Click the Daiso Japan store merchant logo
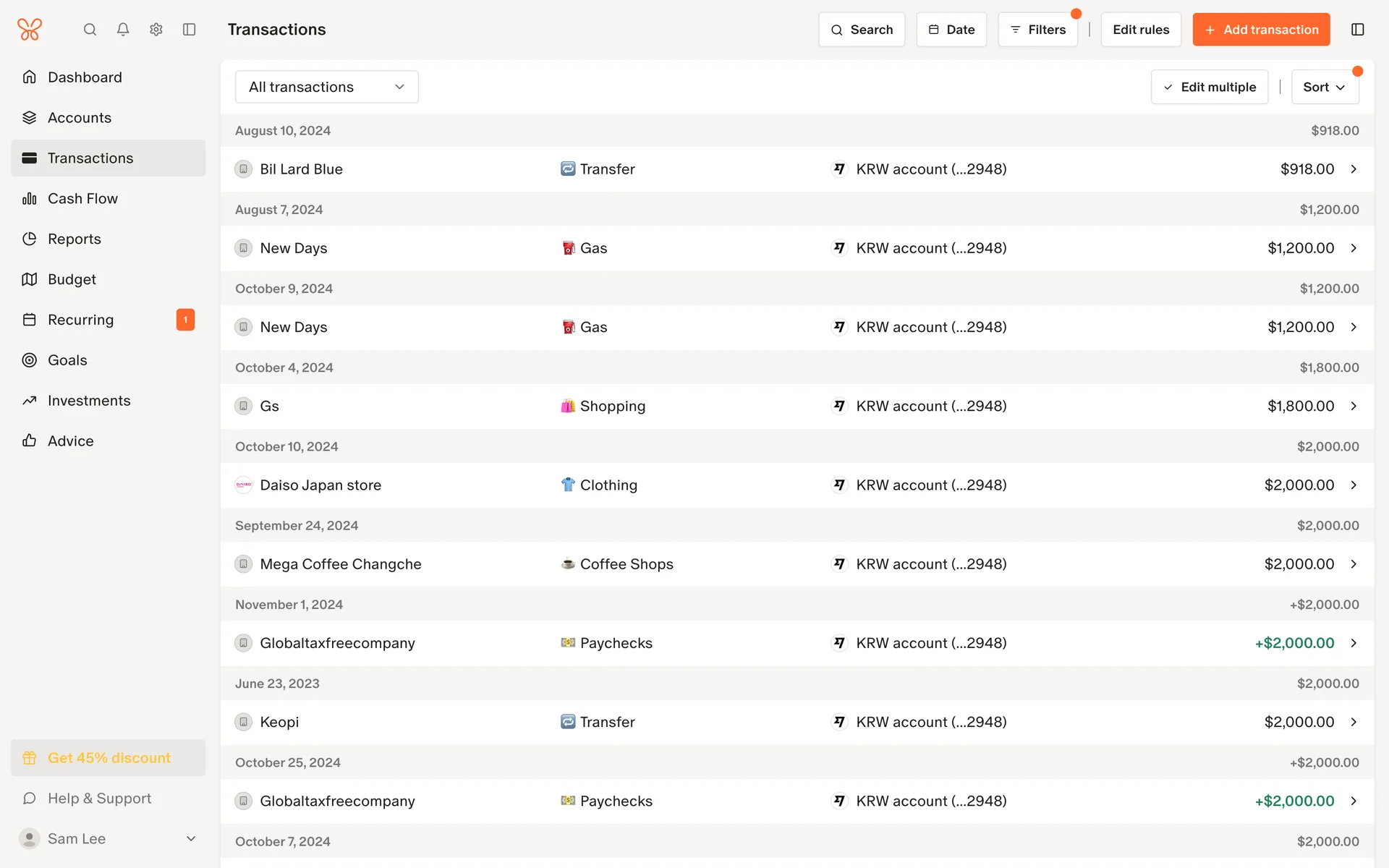Screen dimensions: 1389x868 click(244, 485)
